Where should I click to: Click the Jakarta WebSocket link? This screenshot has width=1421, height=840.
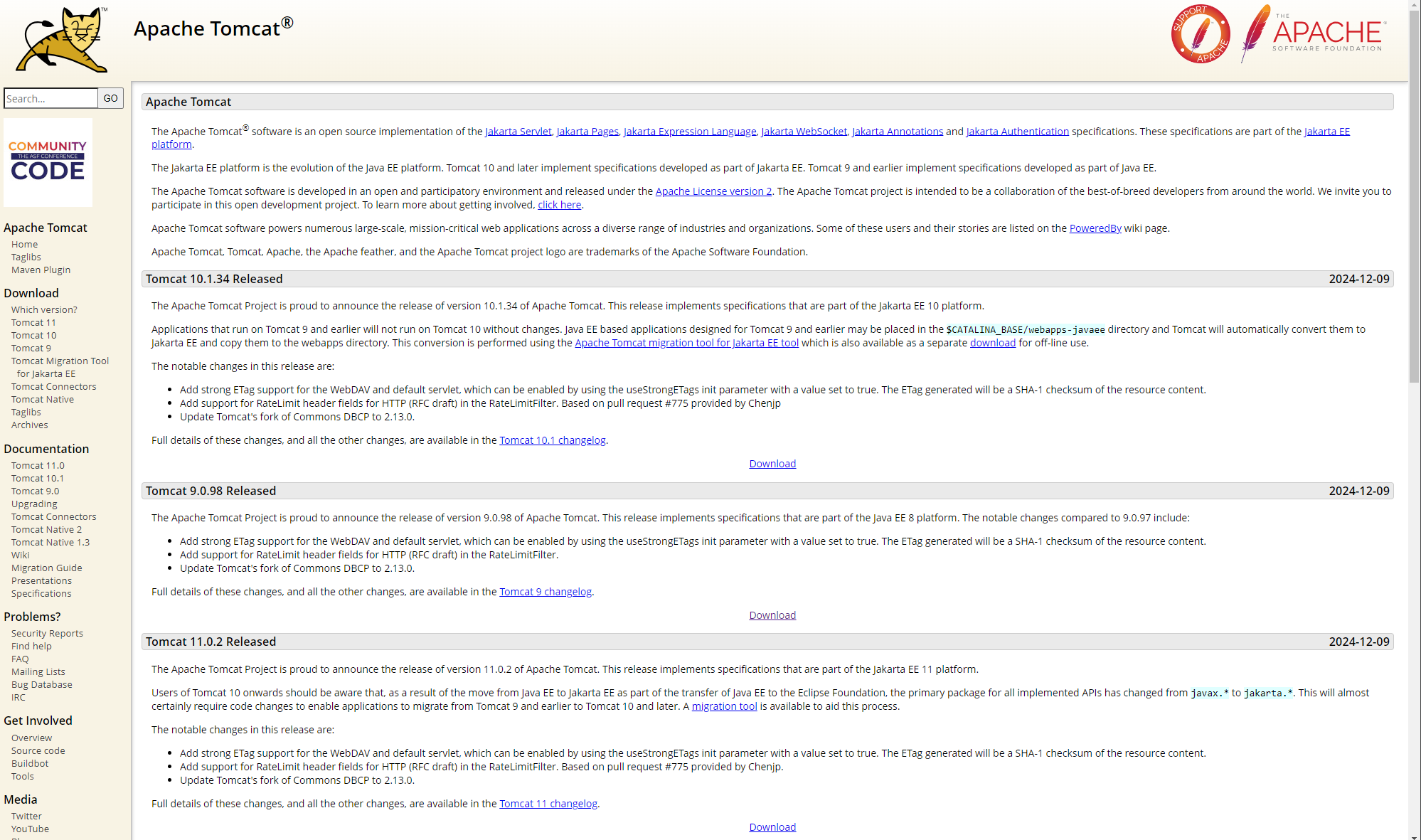point(804,131)
